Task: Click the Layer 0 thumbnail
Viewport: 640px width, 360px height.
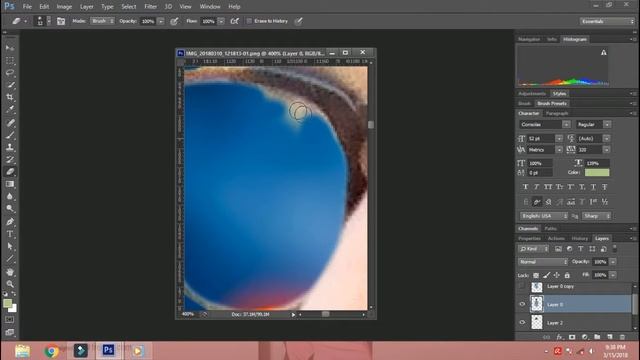Action: click(x=537, y=304)
